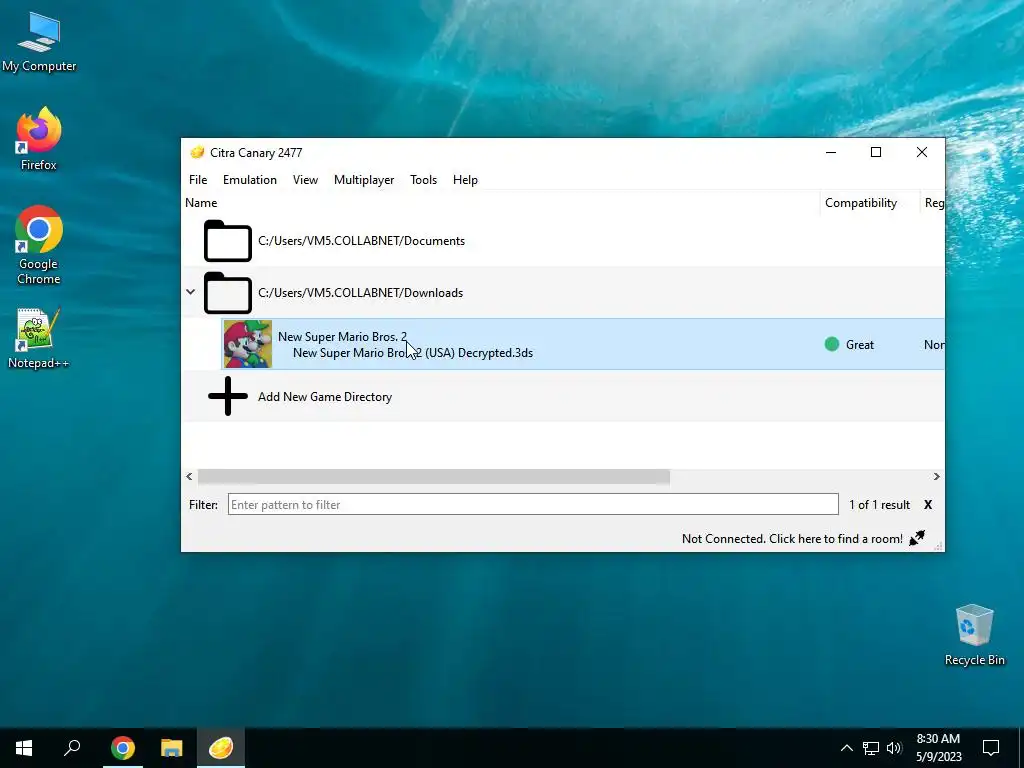Select the Downloads directory folder icon
This screenshot has height=768, width=1024.
pyautogui.click(x=227, y=293)
